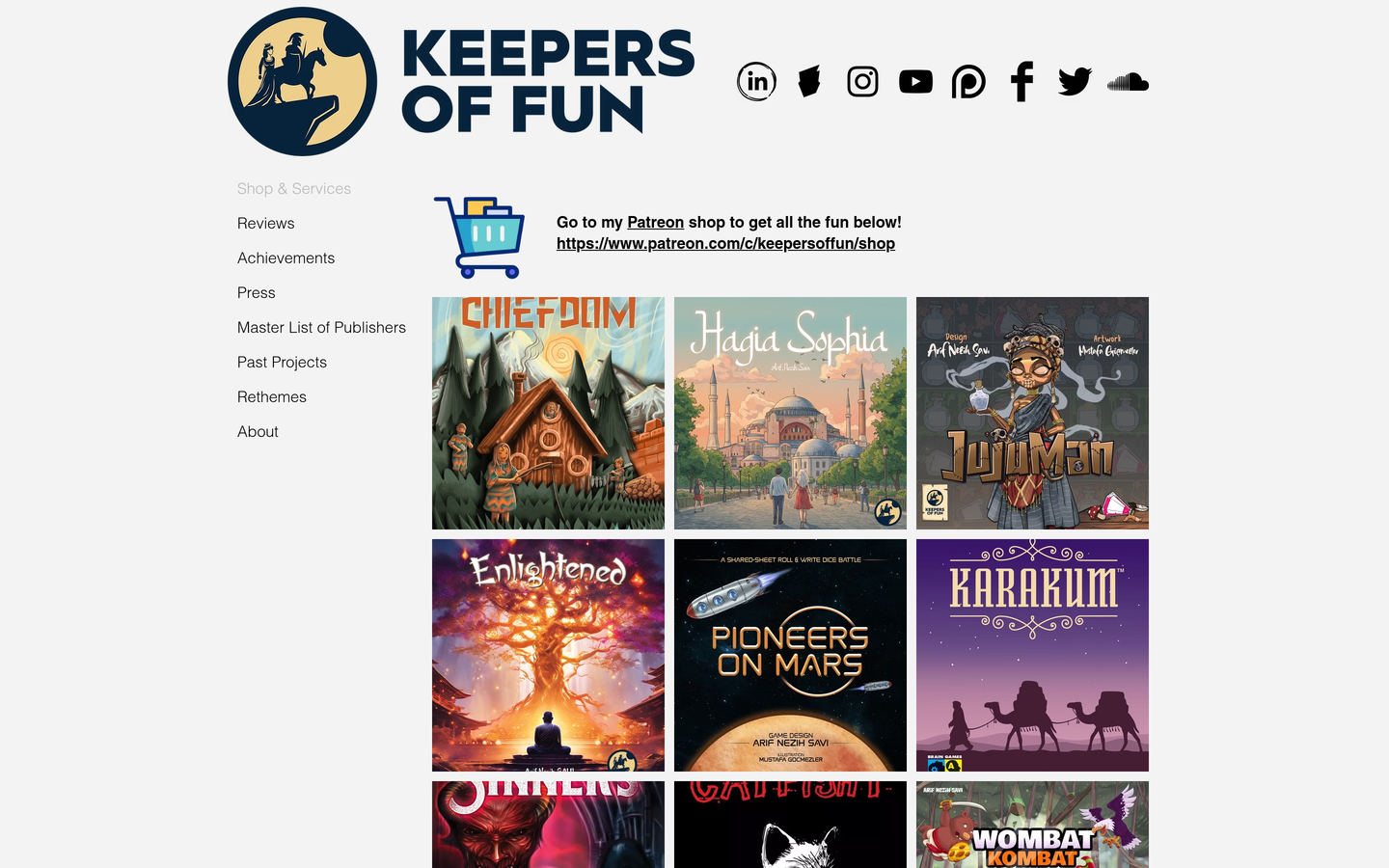Screen dimensions: 1389x868
Task: Select Shop & Services in the sidebar
Action: click(x=294, y=189)
